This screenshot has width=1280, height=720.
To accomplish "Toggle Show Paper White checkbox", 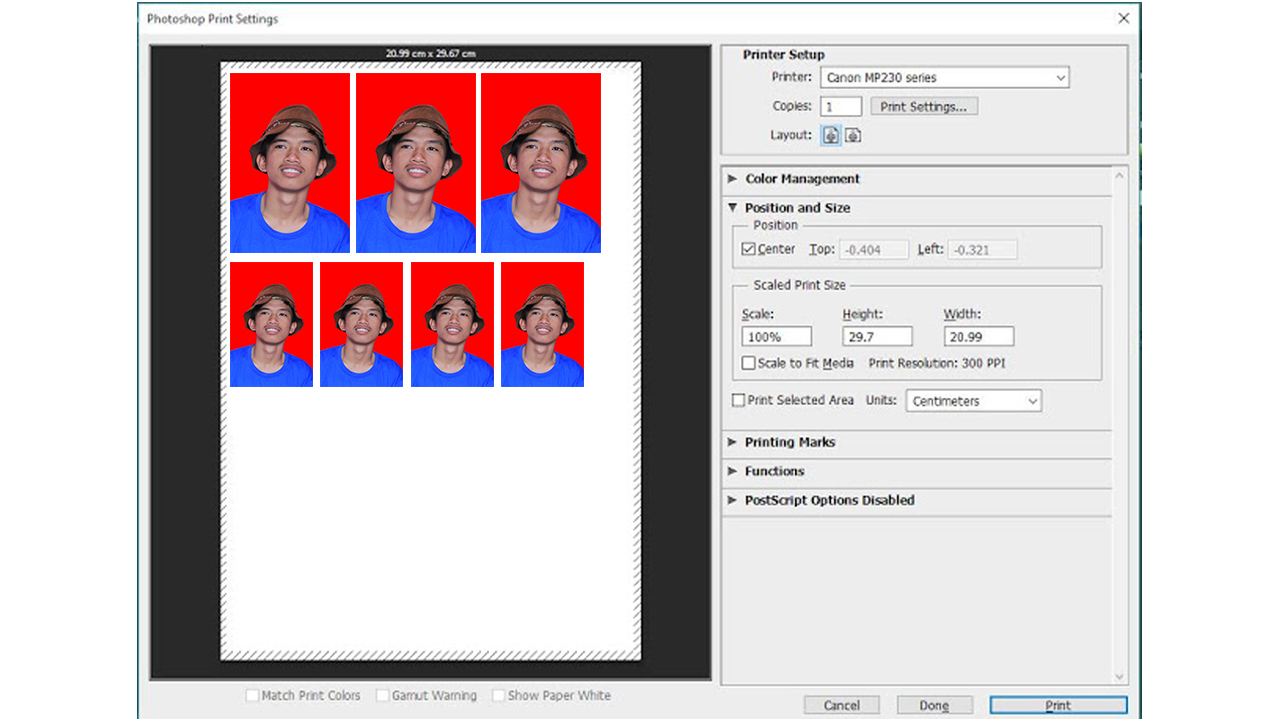I will [x=498, y=695].
